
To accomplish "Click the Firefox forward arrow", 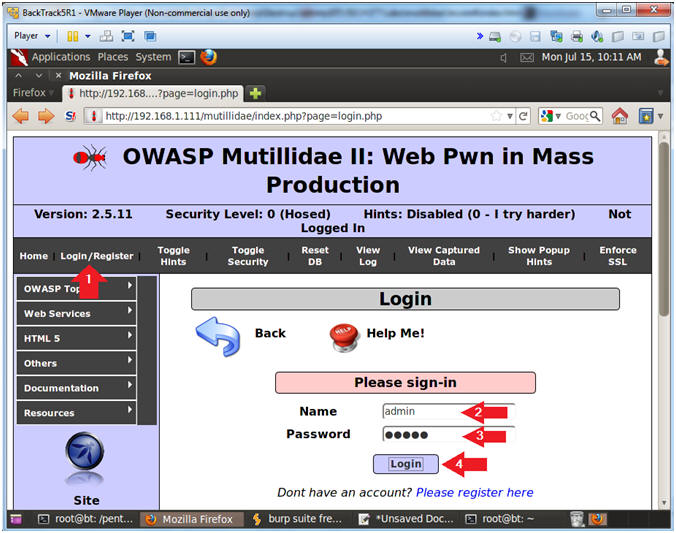I will click(x=46, y=116).
